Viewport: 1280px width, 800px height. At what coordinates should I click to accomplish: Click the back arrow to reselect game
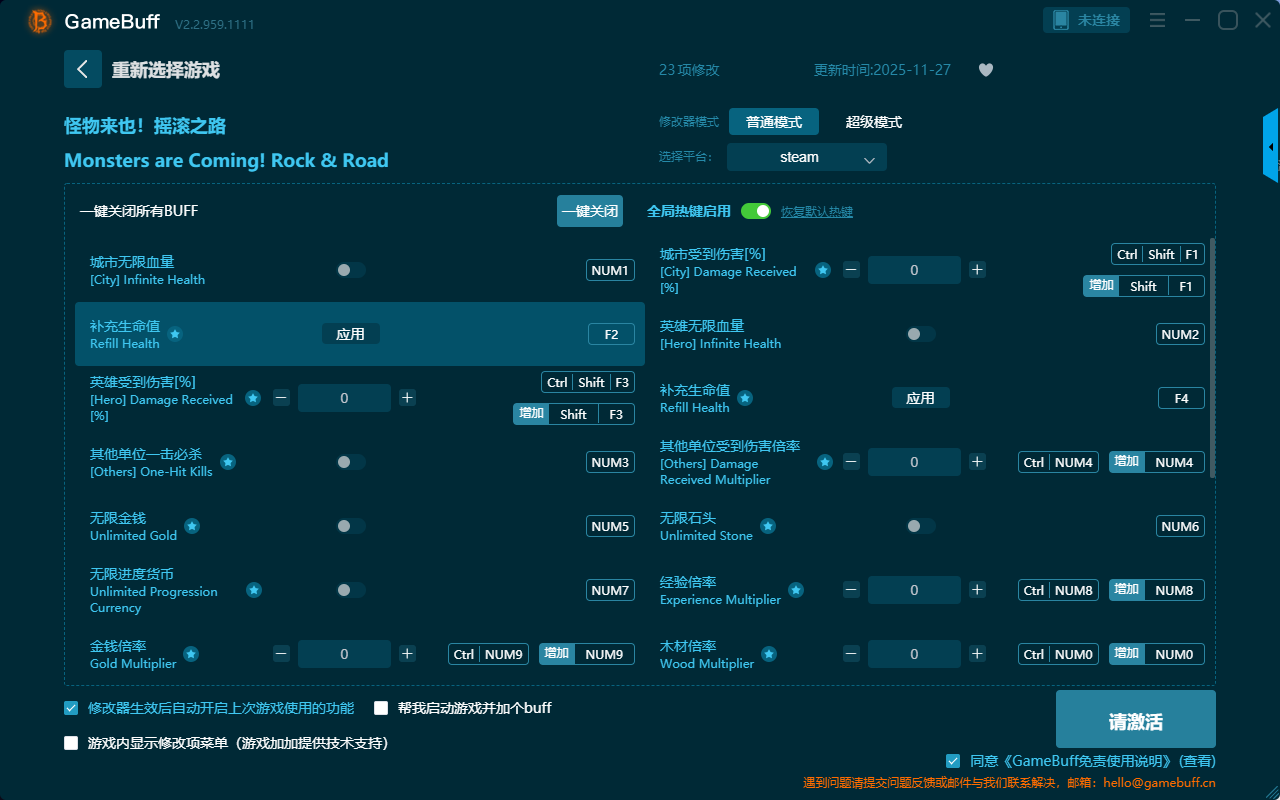(x=83, y=69)
